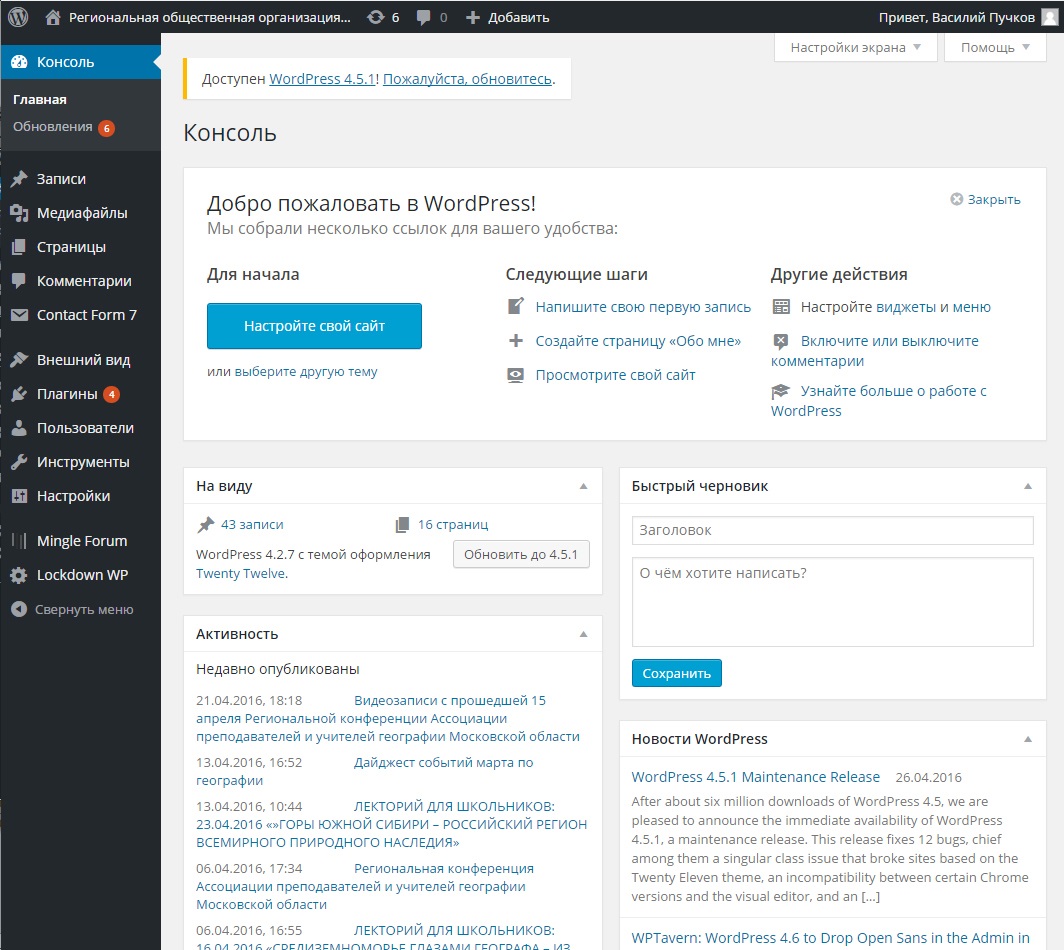Screen dimensions: 1064x950
Task: Click the collapse menu arrow icon
Action: 19,609
